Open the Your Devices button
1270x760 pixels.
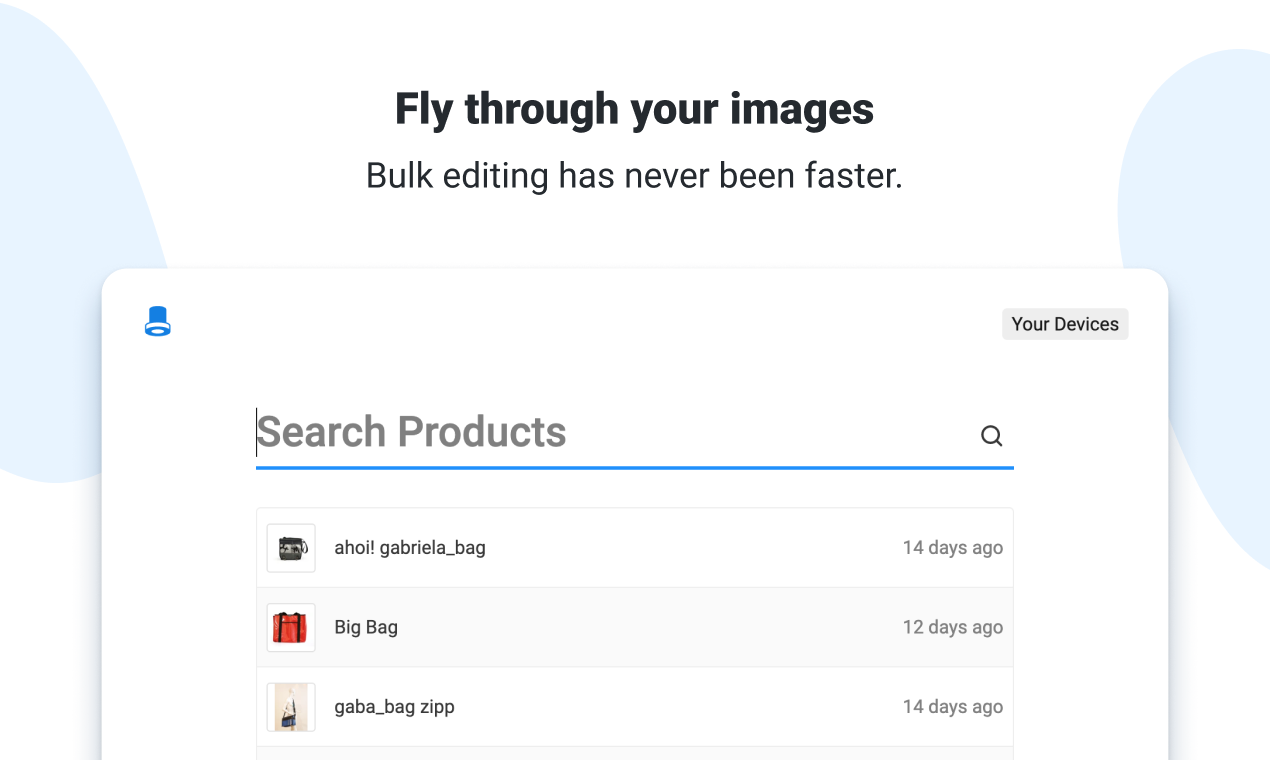pyautogui.click(x=1065, y=324)
